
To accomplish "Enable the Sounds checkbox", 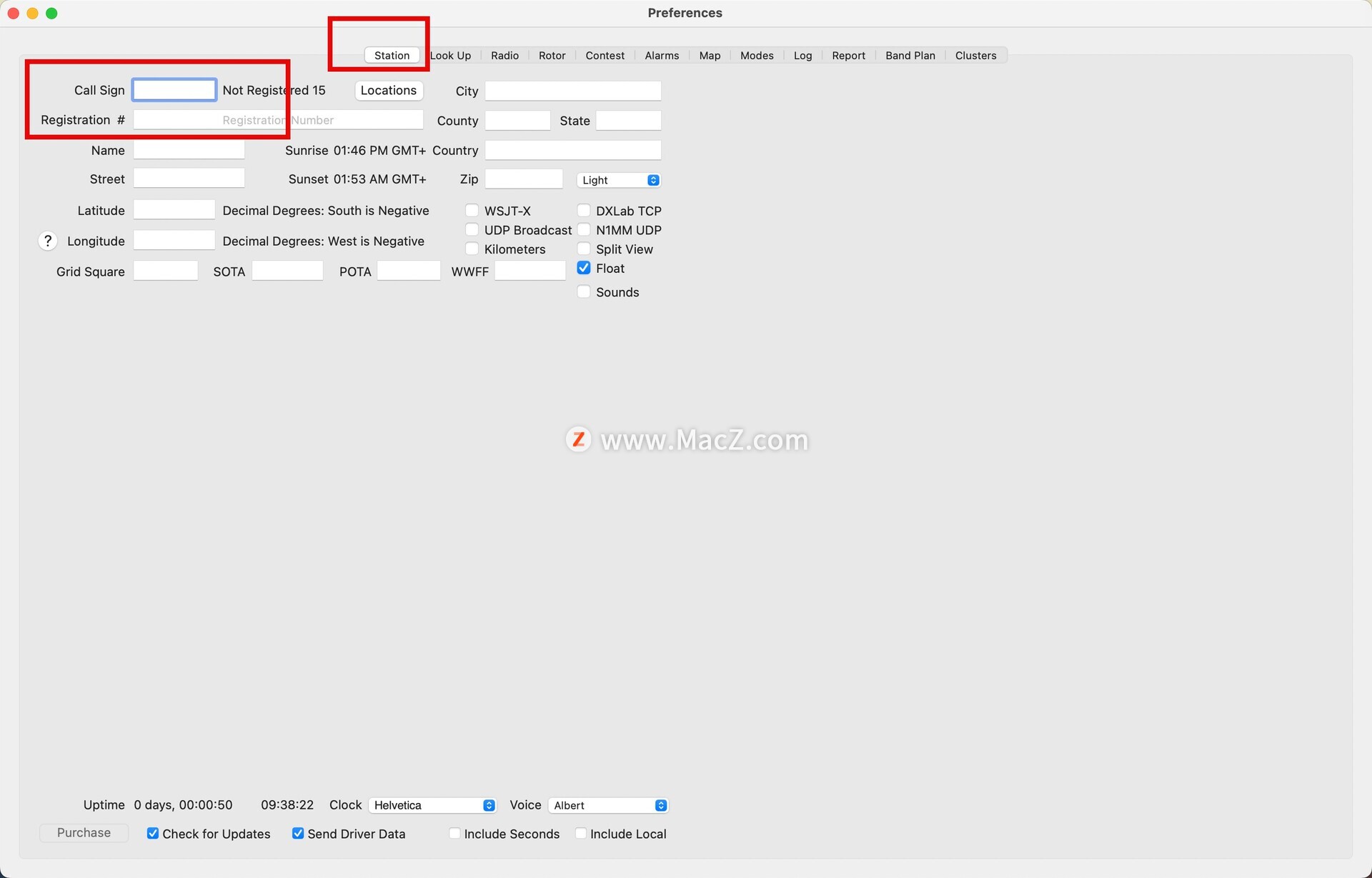I will coord(584,291).
